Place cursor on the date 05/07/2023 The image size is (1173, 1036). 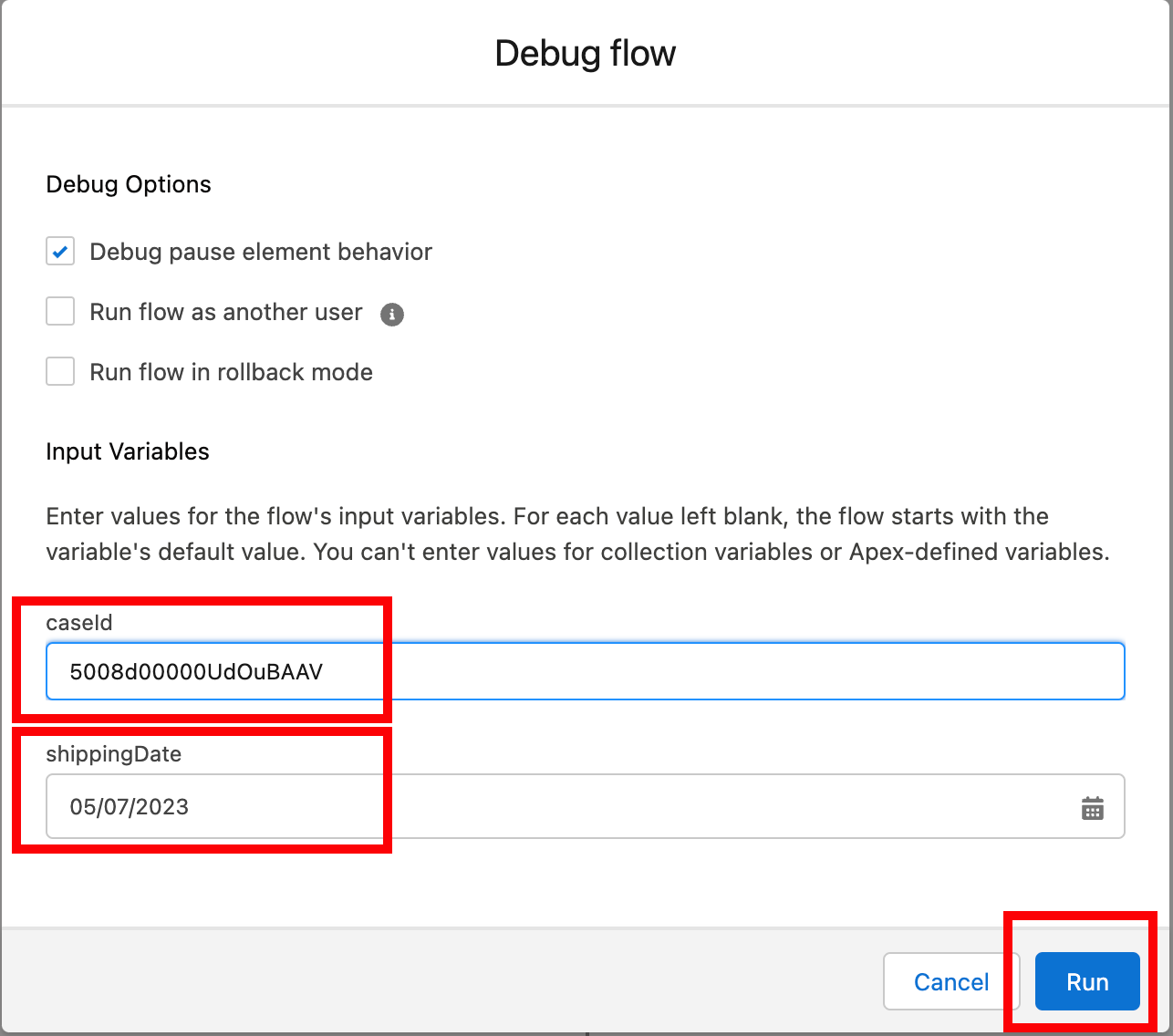pyautogui.click(x=130, y=807)
